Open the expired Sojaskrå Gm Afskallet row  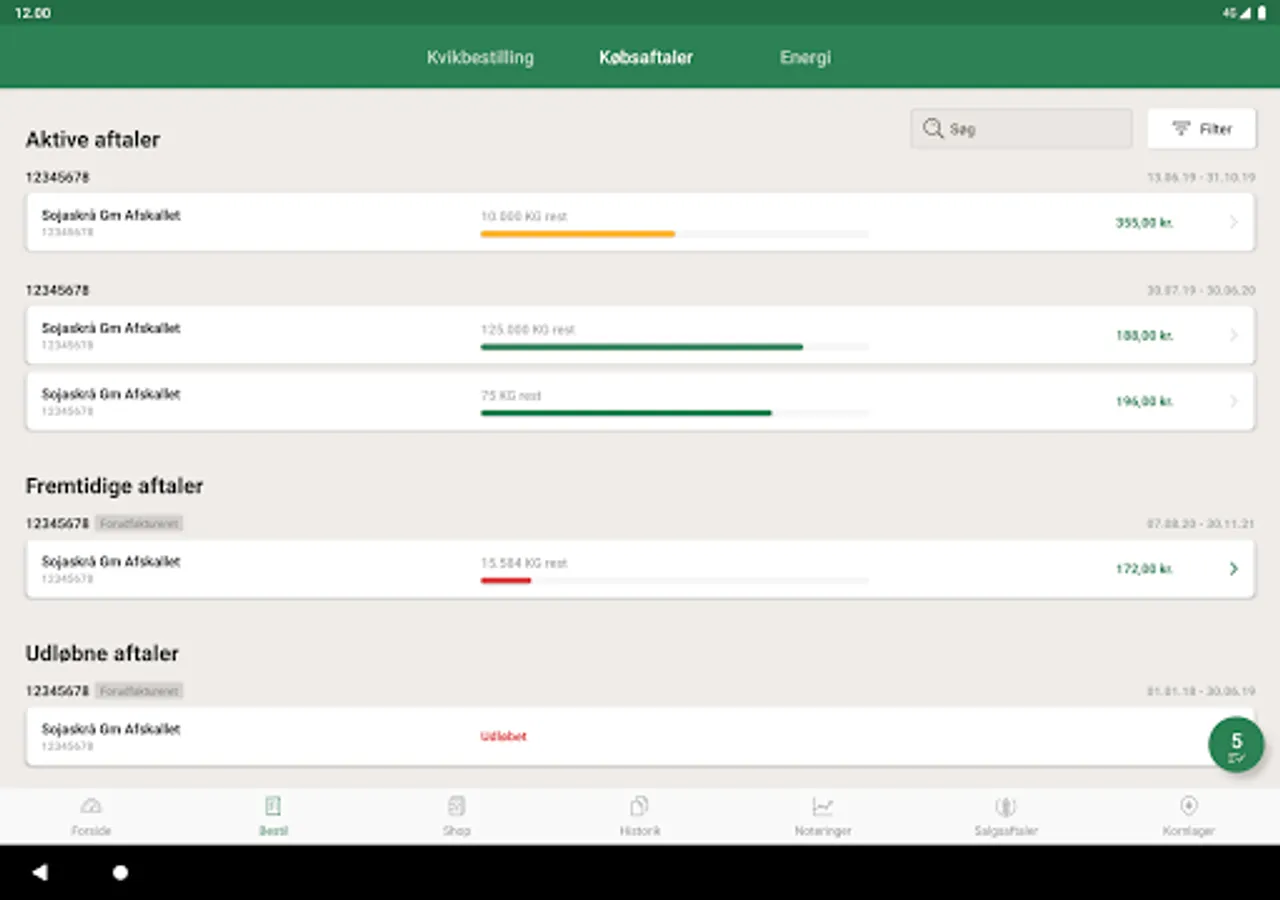(640, 737)
